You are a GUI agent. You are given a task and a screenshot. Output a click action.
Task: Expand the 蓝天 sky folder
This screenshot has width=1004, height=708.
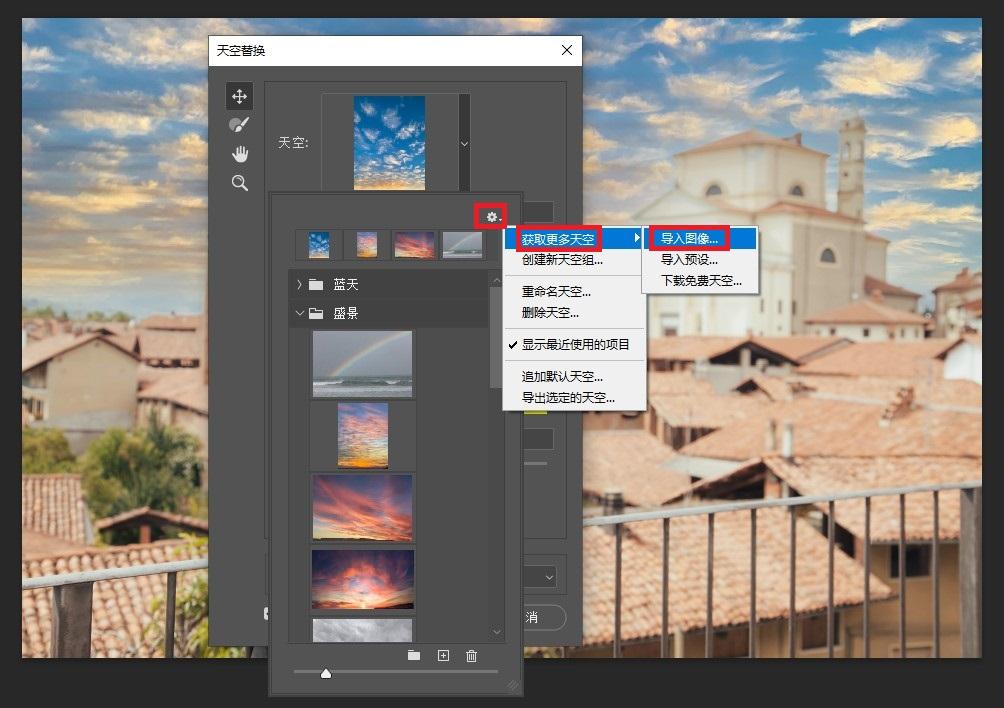click(x=299, y=285)
